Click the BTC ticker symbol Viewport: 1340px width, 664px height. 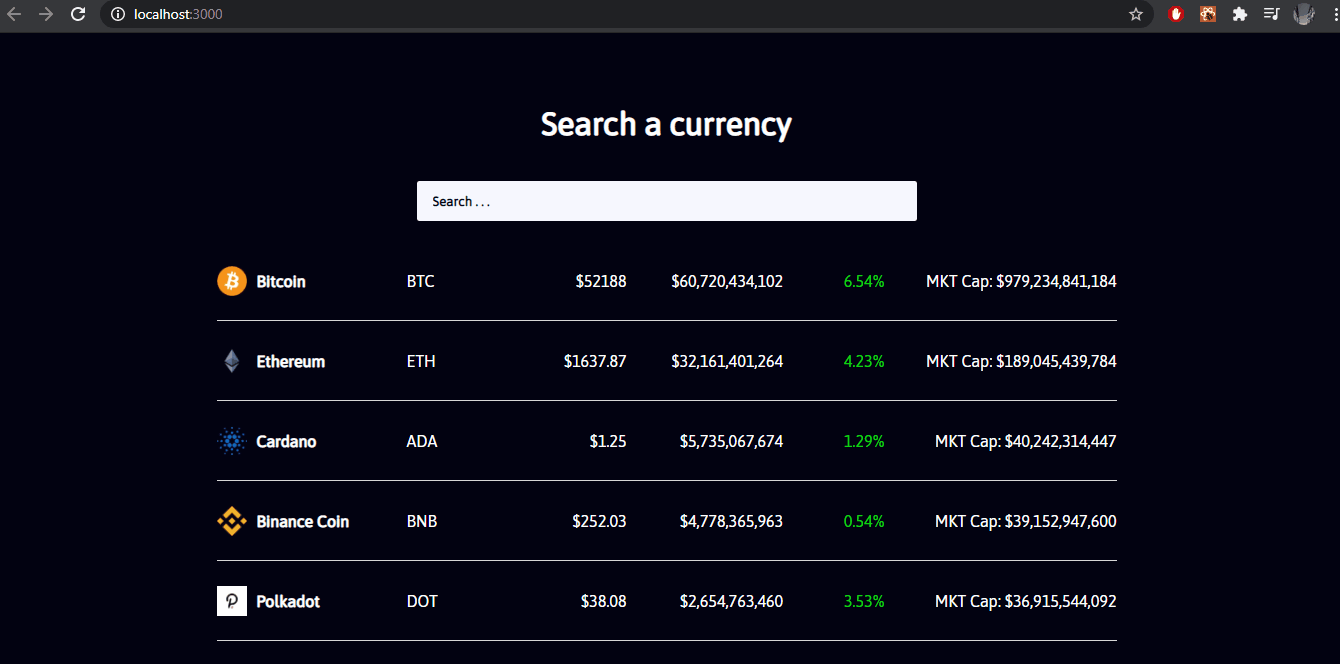tap(421, 282)
